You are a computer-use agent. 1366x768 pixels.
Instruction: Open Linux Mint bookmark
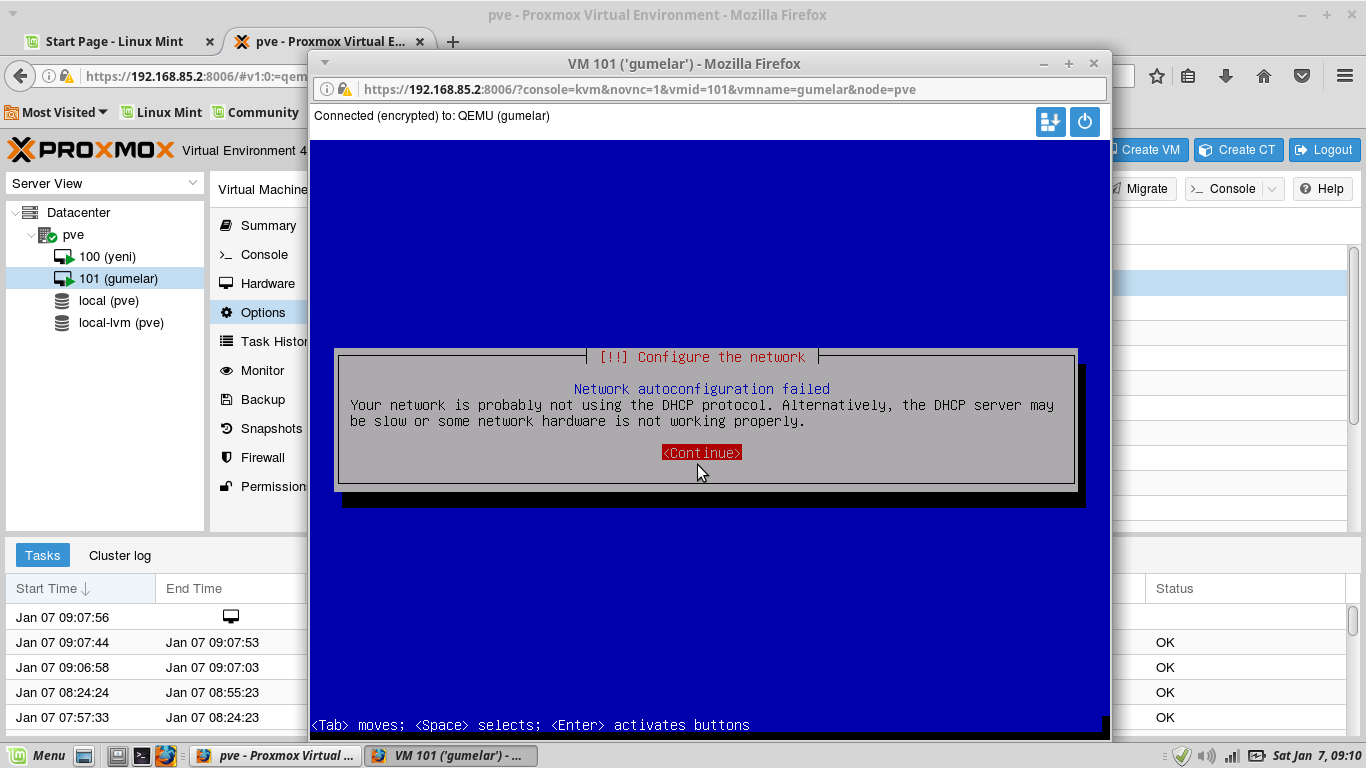pos(161,113)
